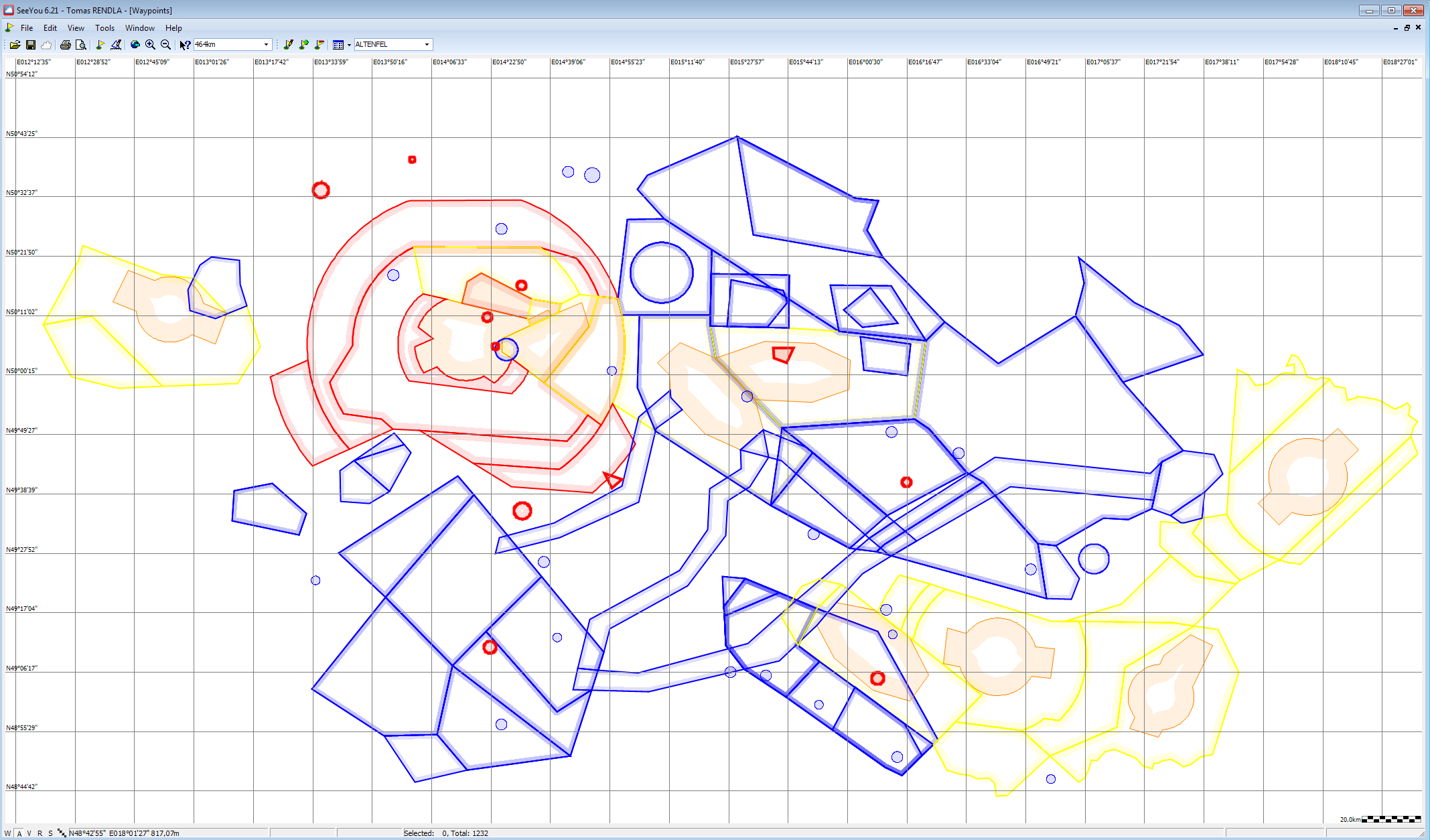This screenshot has height=840, width=1430.
Task: Toggle the A status bar button
Action: coord(19,833)
